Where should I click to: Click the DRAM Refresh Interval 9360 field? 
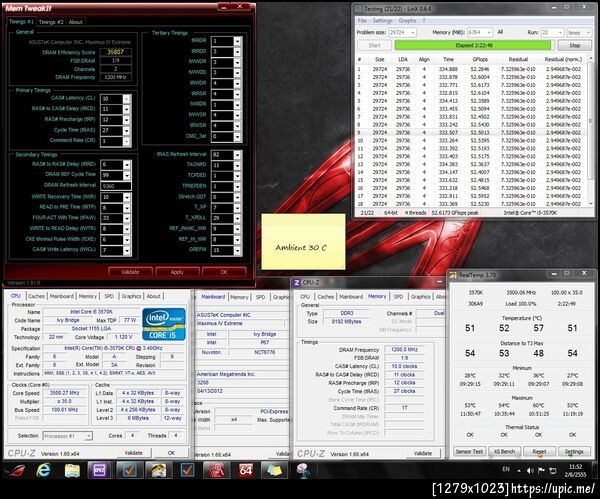(116, 186)
